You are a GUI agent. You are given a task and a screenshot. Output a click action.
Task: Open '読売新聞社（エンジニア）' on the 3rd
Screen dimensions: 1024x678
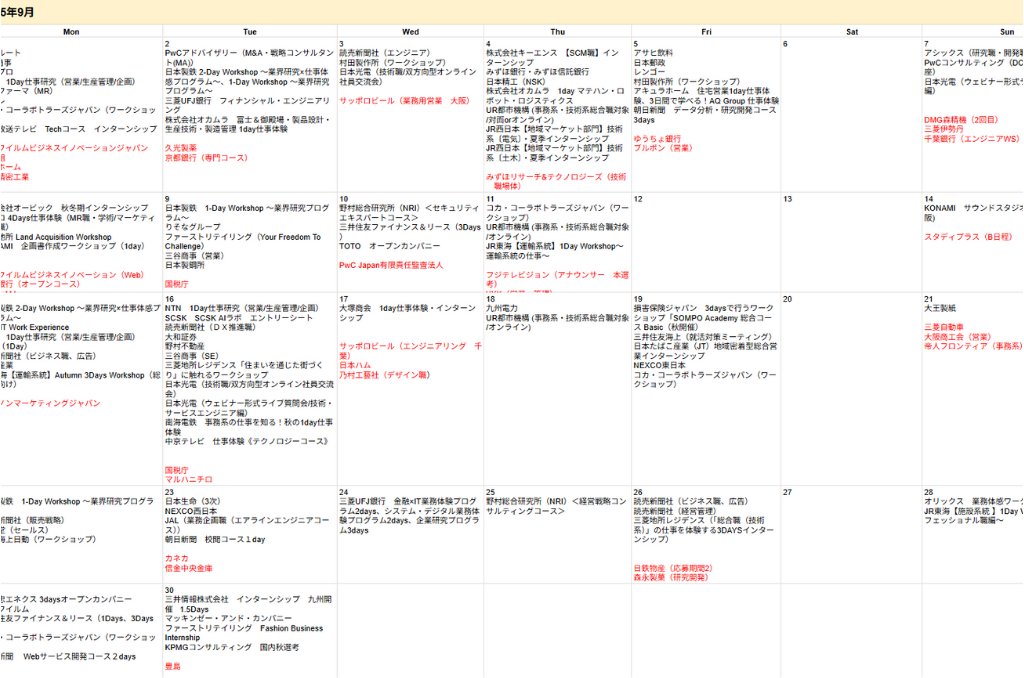(x=384, y=53)
